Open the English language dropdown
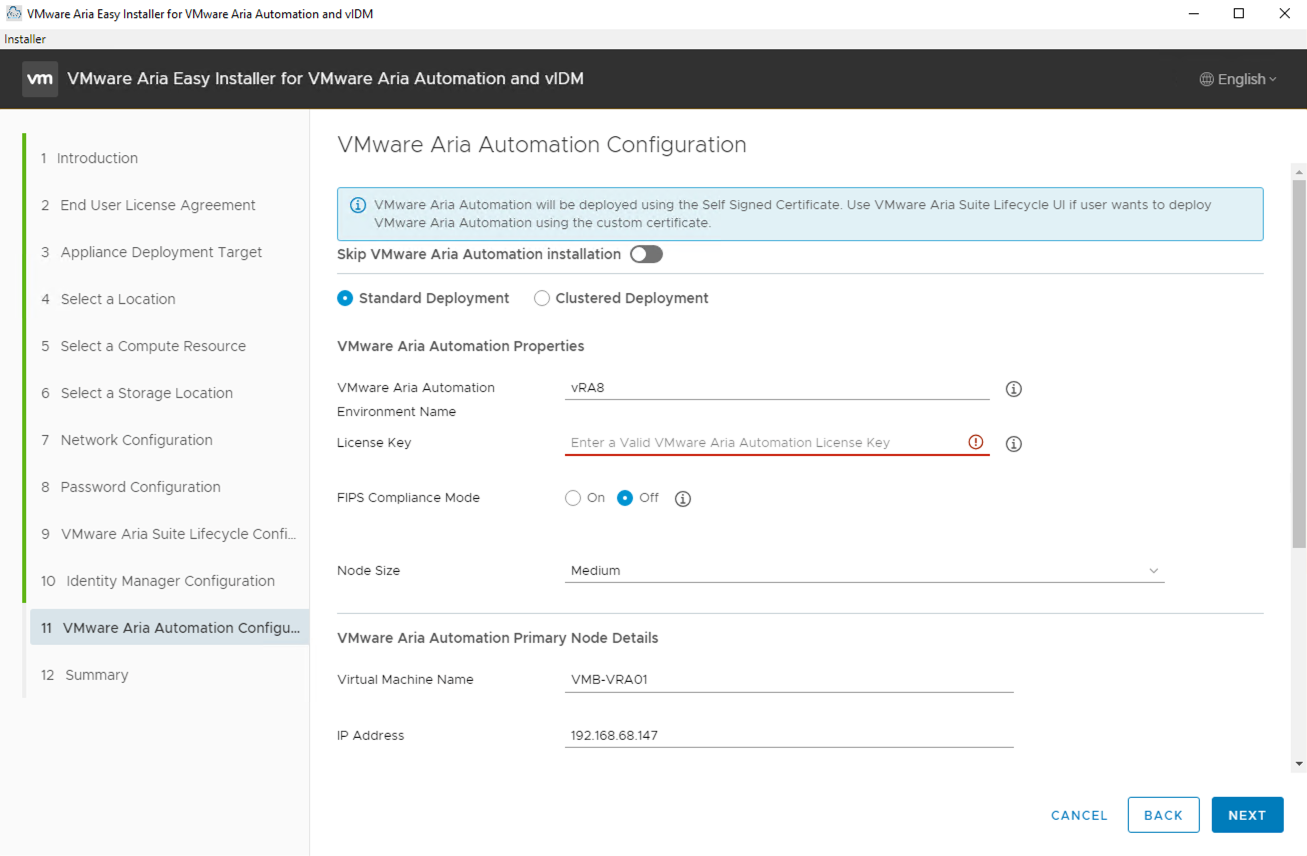This screenshot has width=1307, height=856. 1239,79
